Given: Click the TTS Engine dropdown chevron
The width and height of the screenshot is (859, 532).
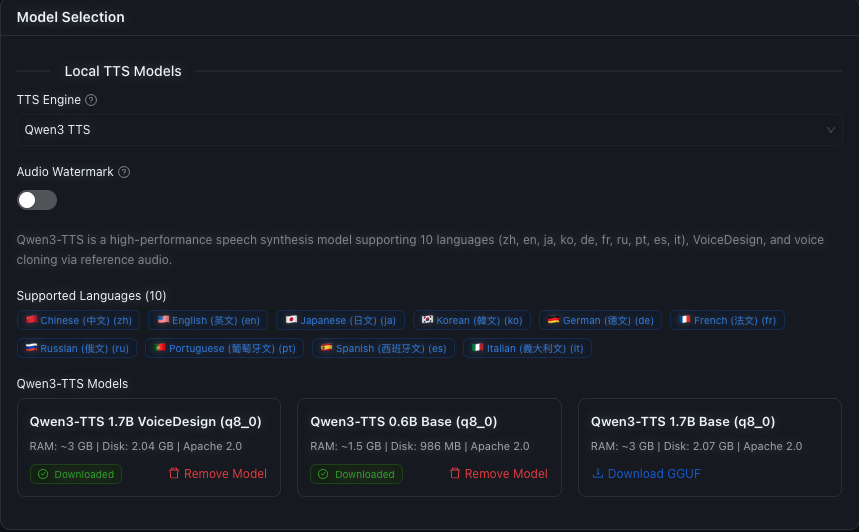Looking at the screenshot, I should [x=831, y=130].
